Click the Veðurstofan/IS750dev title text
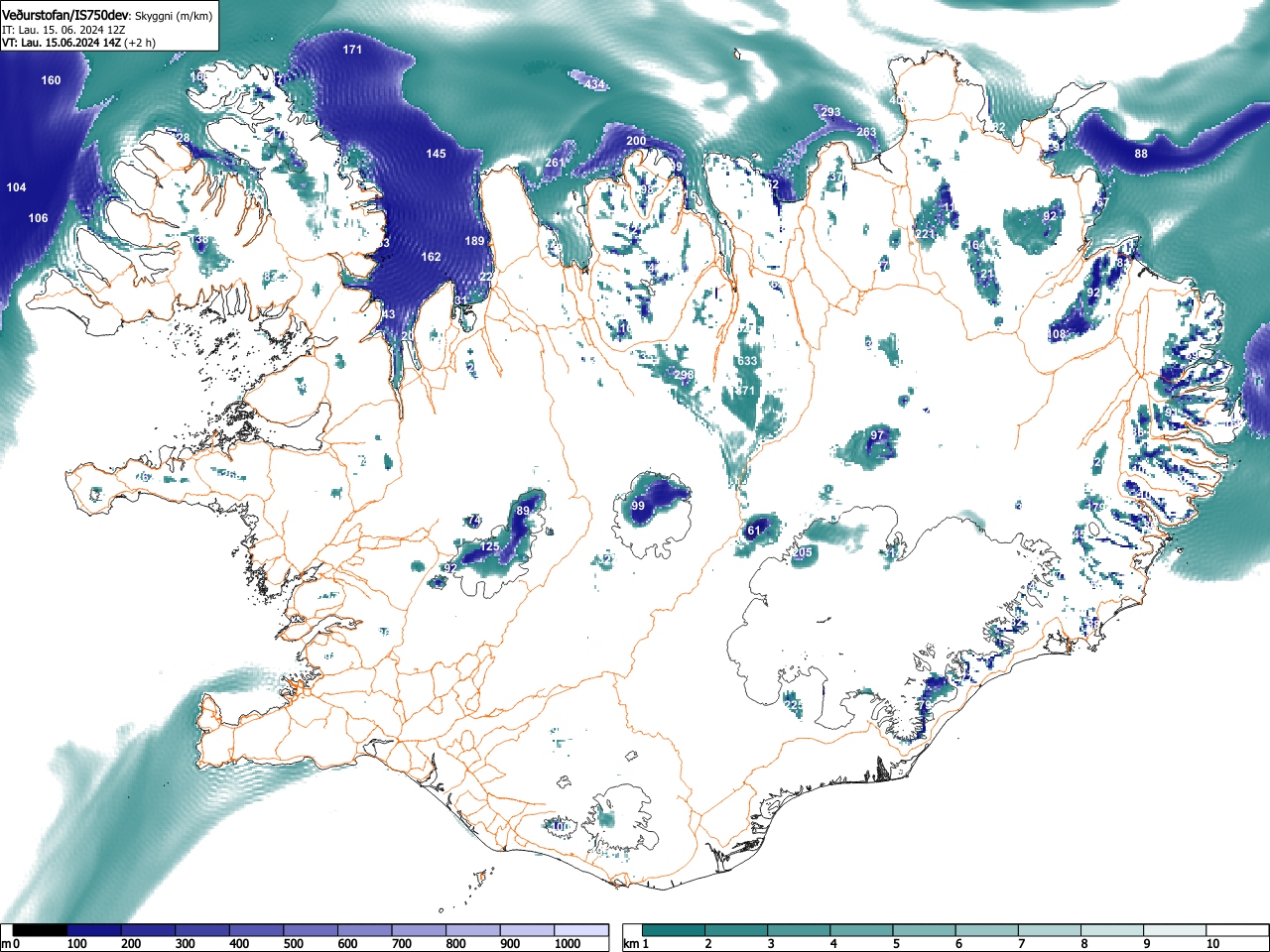 65,14
